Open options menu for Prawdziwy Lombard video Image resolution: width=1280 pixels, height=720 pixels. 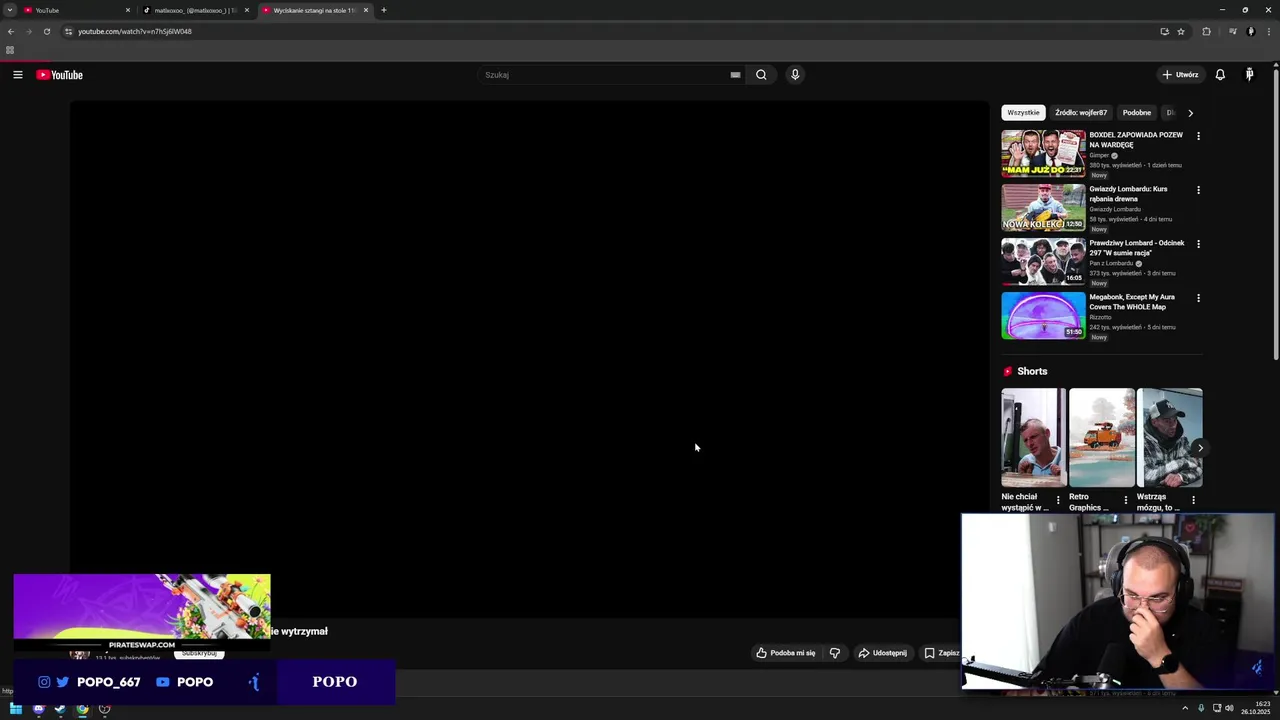pos(1198,244)
